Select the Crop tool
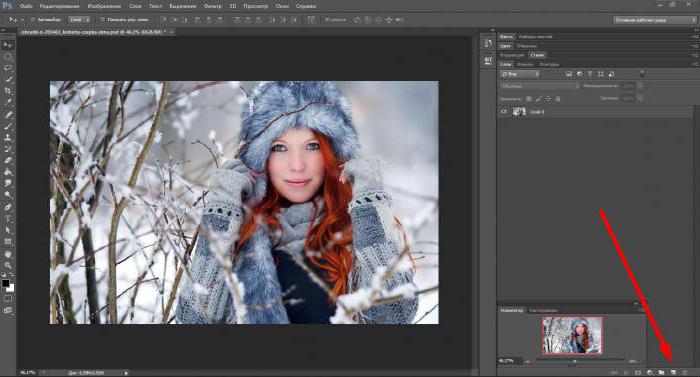 [x=8, y=91]
